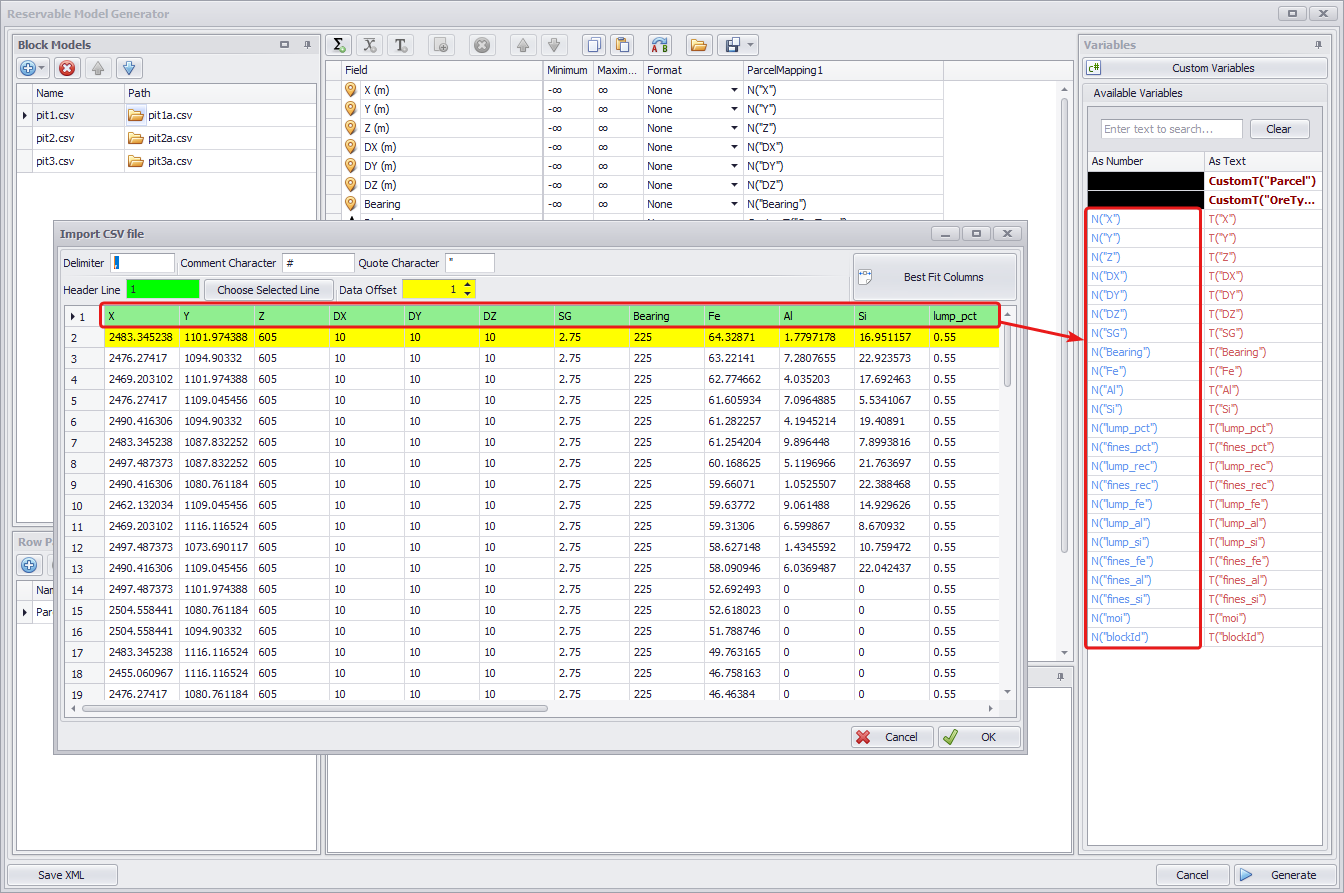Viewport: 1344px width, 893px height.
Task: Increase the Data Offset spinner value
Action: pos(468,285)
